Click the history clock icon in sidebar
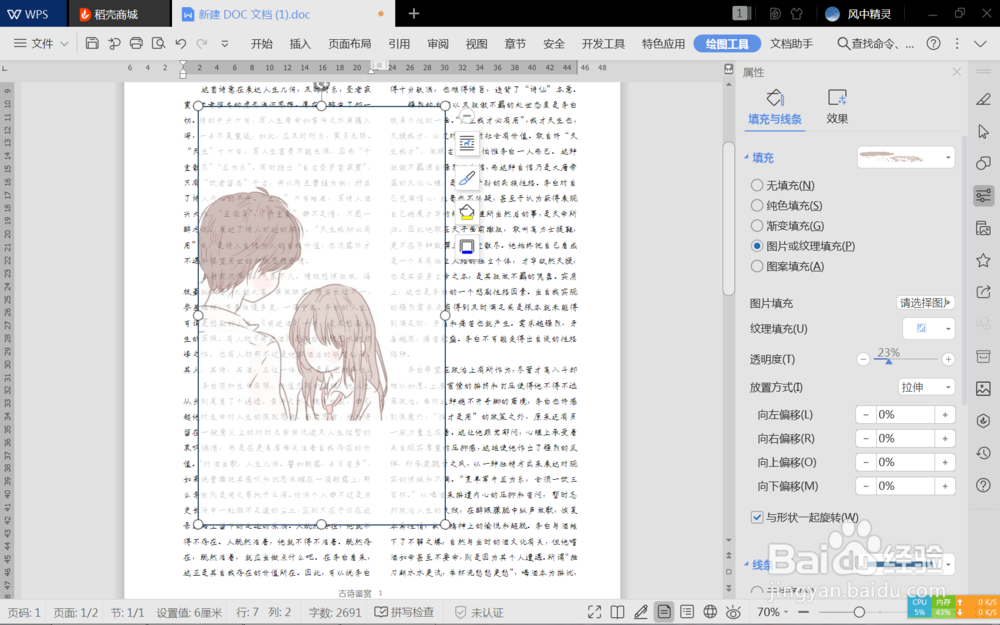This screenshot has width=1000, height=625. (x=983, y=453)
